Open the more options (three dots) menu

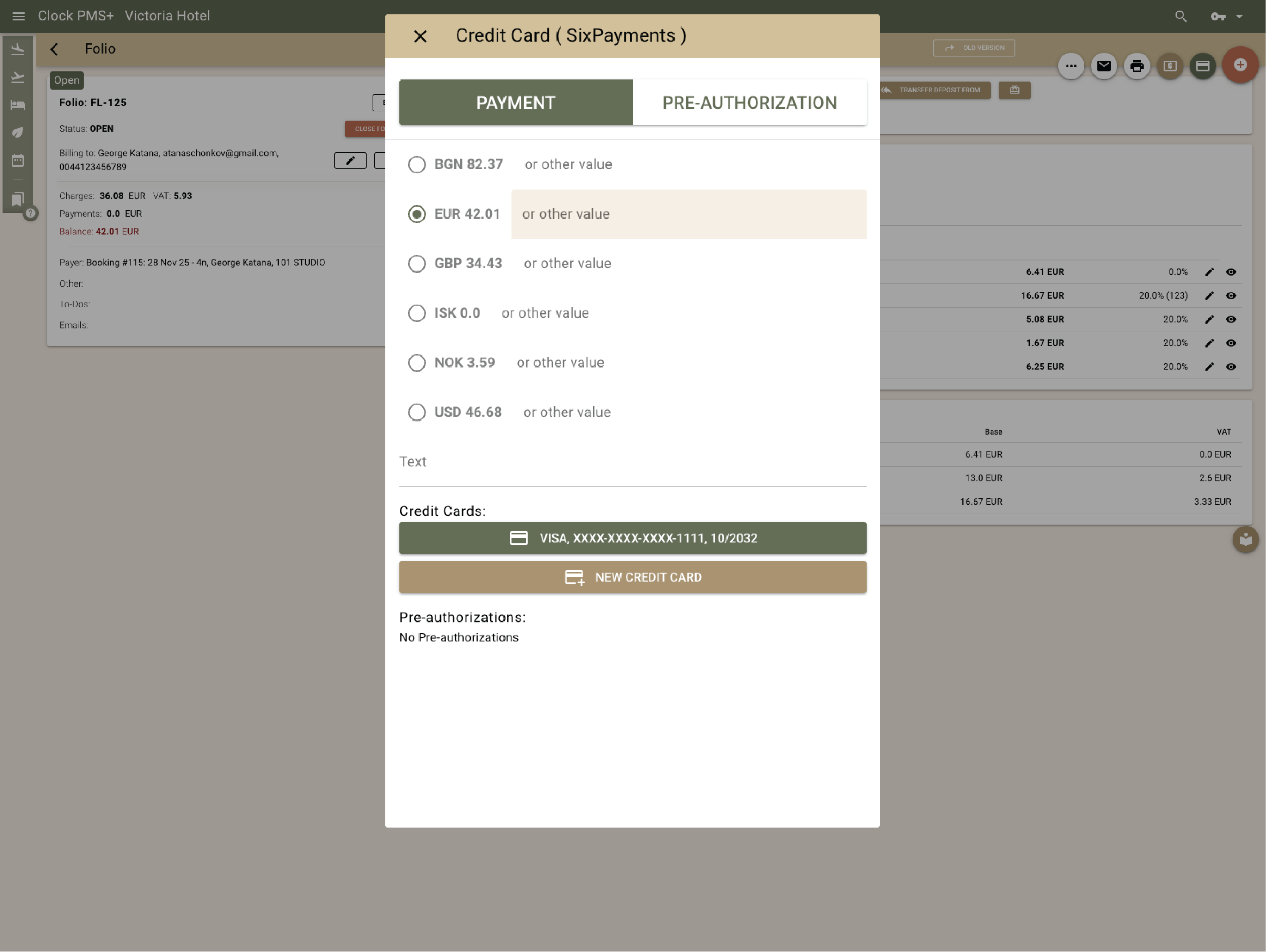1071,66
